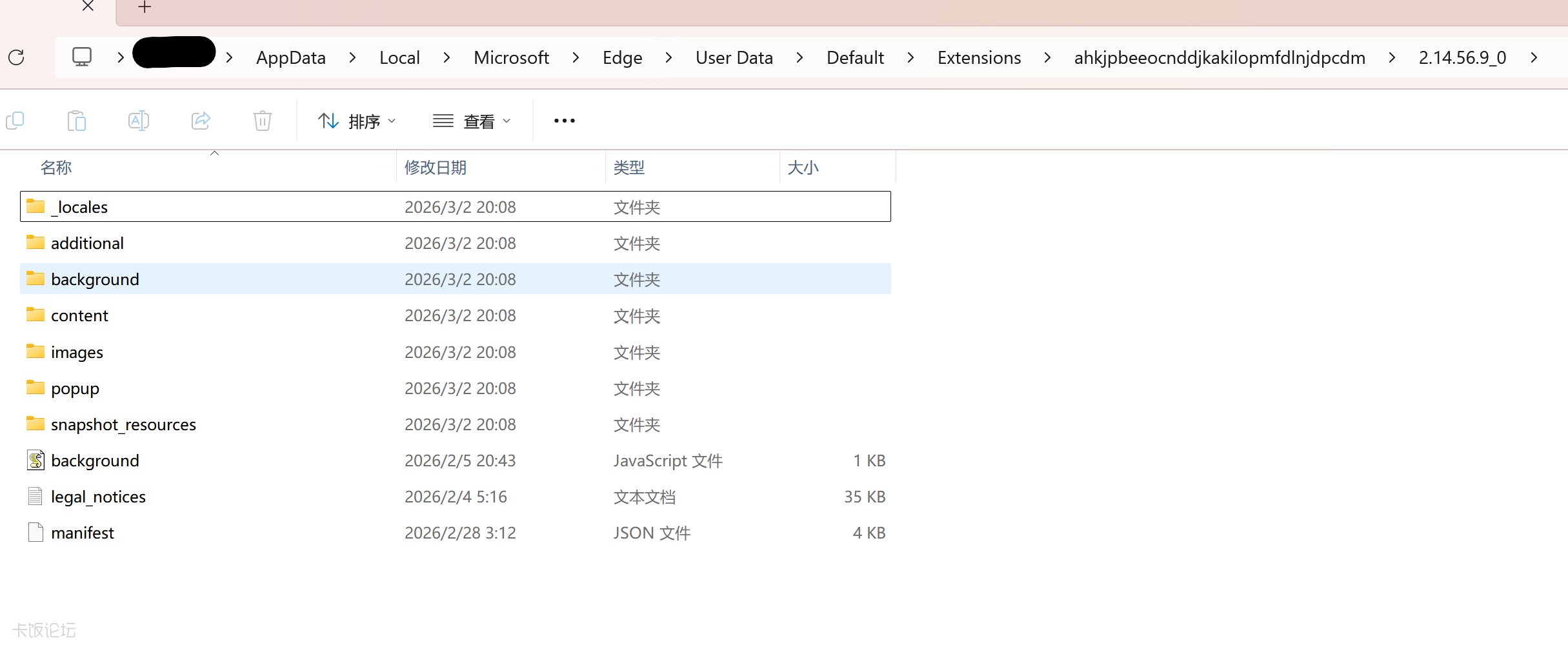The height and width of the screenshot is (645, 1568).
Task: Expand chevron after Extensions breadcrumb
Action: coord(1047,57)
